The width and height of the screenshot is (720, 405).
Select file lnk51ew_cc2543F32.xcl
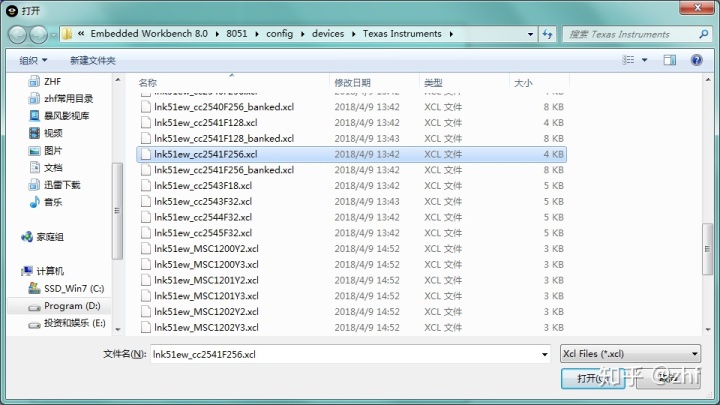click(x=352, y=202)
